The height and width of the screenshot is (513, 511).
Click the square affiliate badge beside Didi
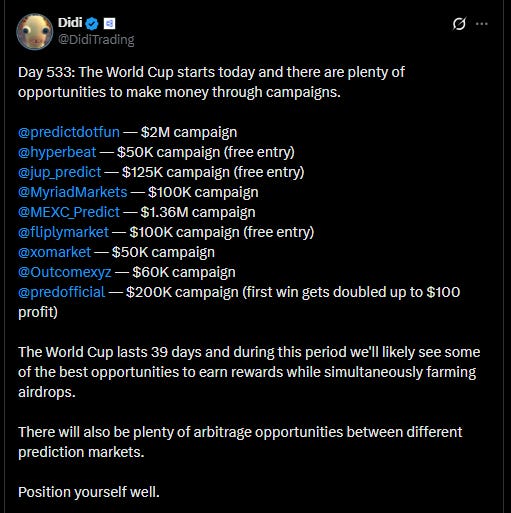pyautogui.click(x=109, y=23)
